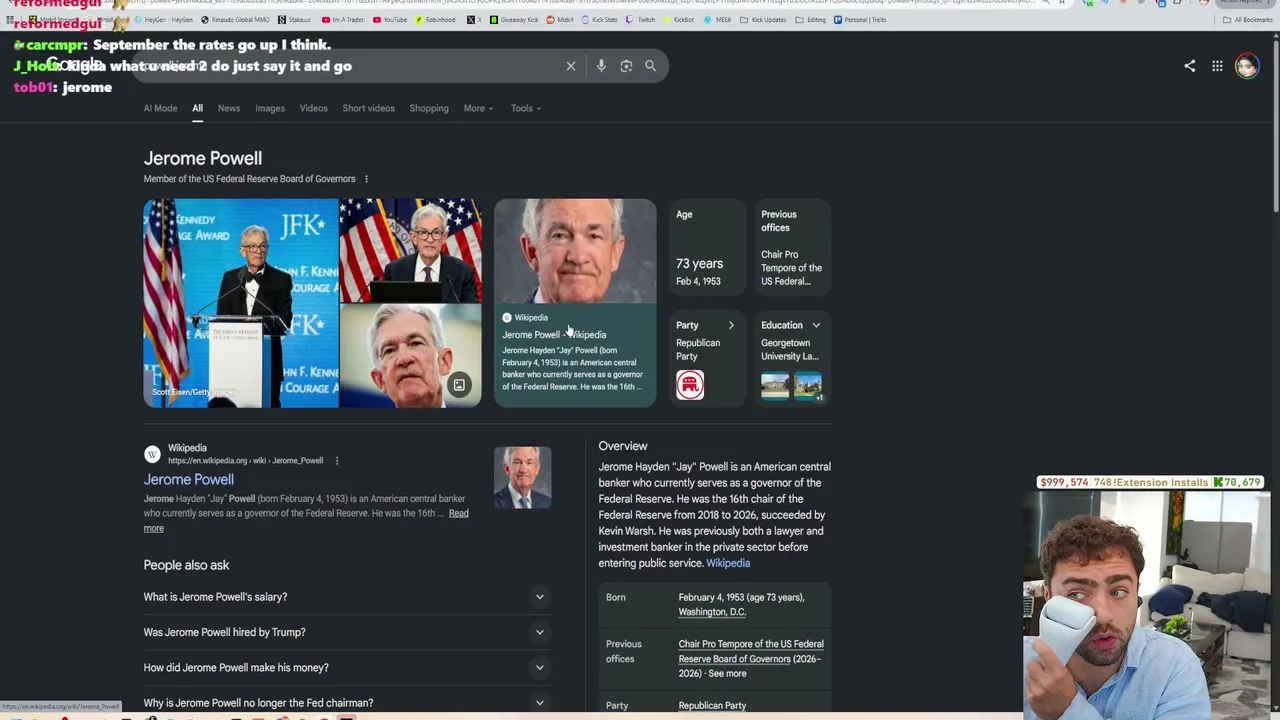Submit search with the magnifier icon
1280x720 pixels.
tap(650, 66)
